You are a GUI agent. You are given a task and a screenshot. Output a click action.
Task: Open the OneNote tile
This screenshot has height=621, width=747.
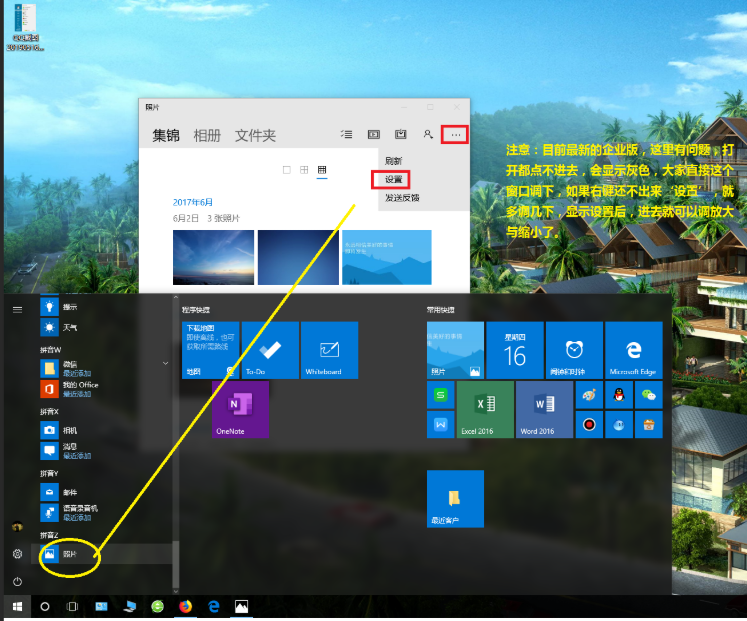[240, 409]
